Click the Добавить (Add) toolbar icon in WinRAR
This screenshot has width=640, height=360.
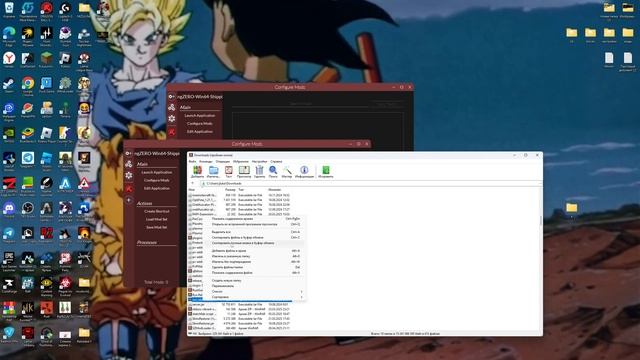(198, 171)
